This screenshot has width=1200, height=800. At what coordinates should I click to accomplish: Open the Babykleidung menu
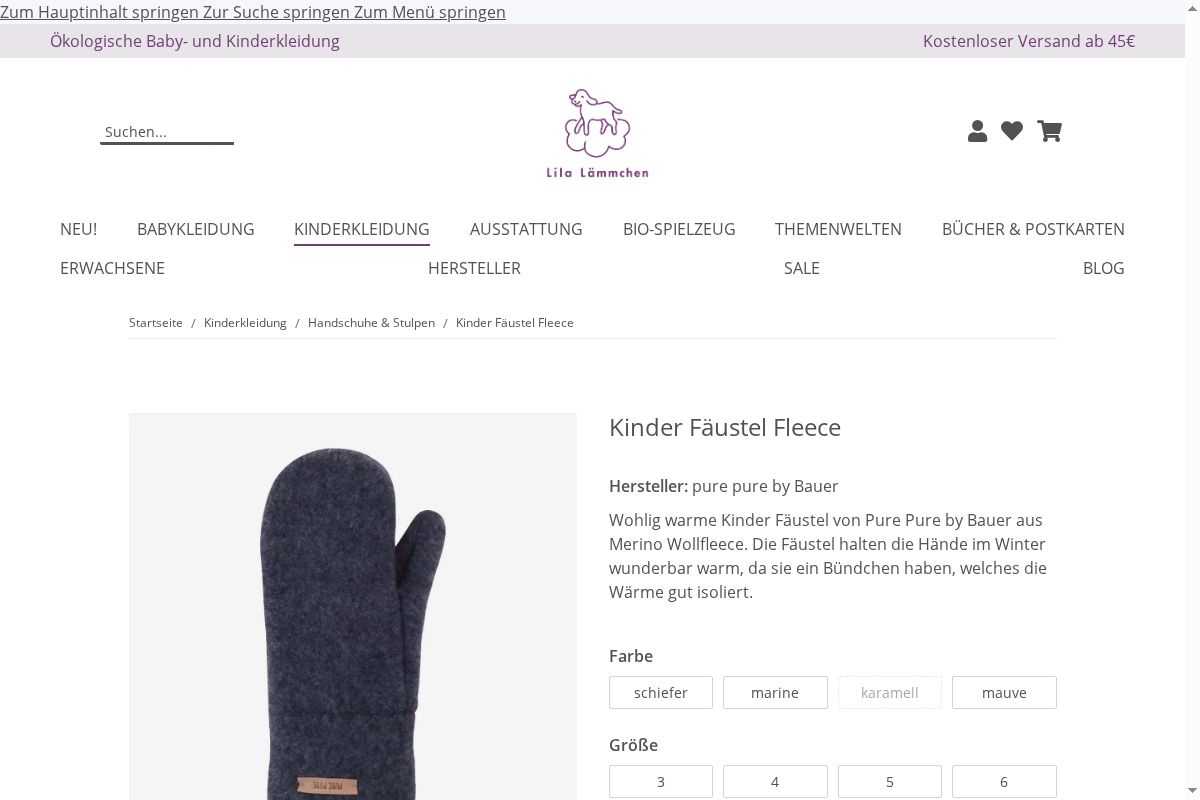[196, 229]
